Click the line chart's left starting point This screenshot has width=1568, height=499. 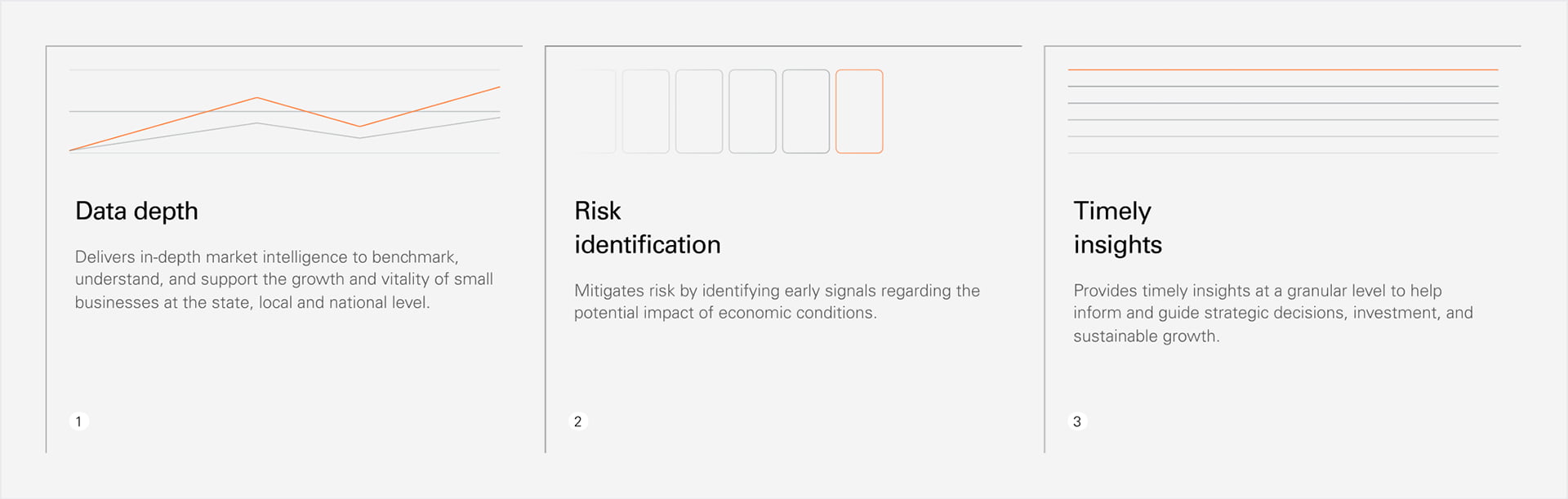pyautogui.click(x=71, y=150)
